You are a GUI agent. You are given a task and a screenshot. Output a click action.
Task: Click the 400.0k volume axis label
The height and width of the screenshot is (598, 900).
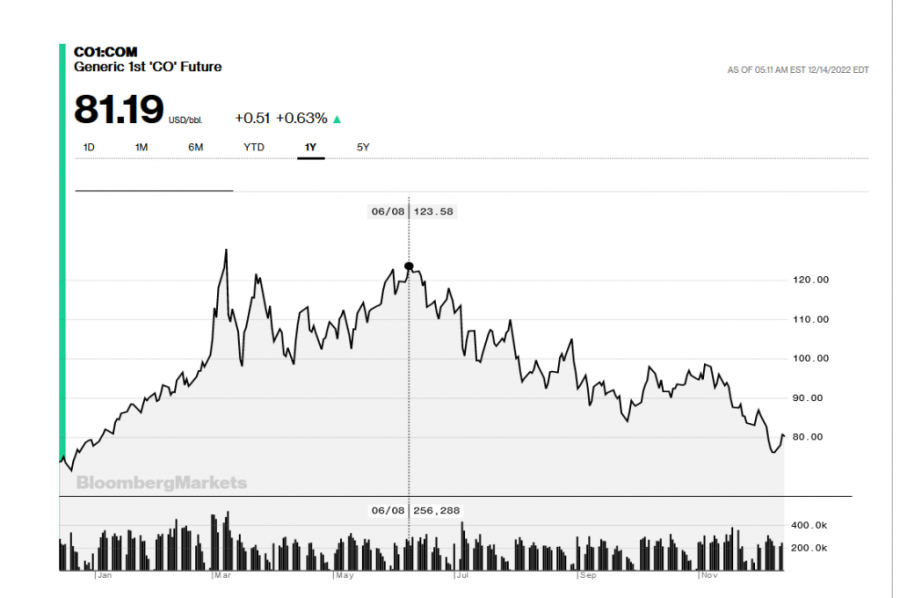click(x=808, y=525)
